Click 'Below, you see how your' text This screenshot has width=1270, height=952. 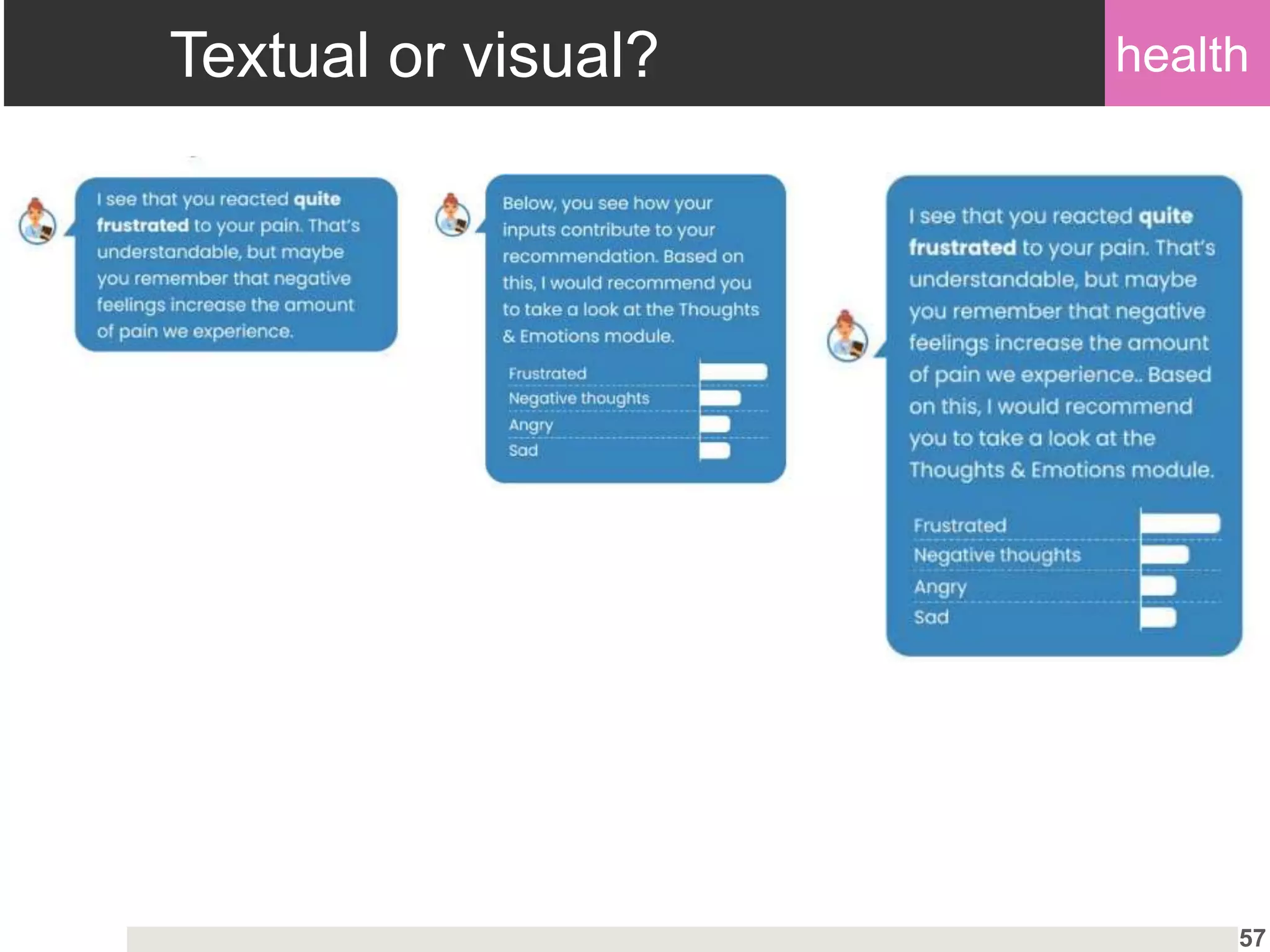point(608,204)
